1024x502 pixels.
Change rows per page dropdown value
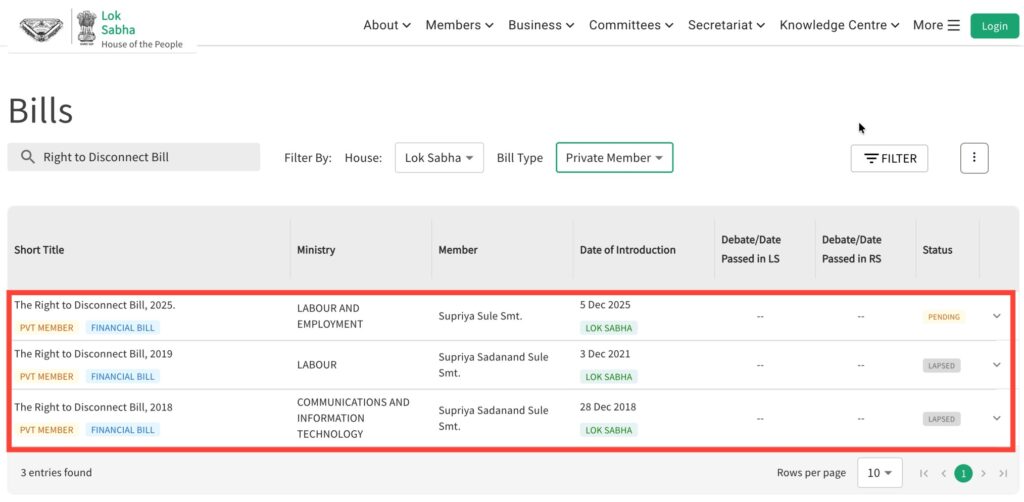pyautogui.click(x=879, y=473)
